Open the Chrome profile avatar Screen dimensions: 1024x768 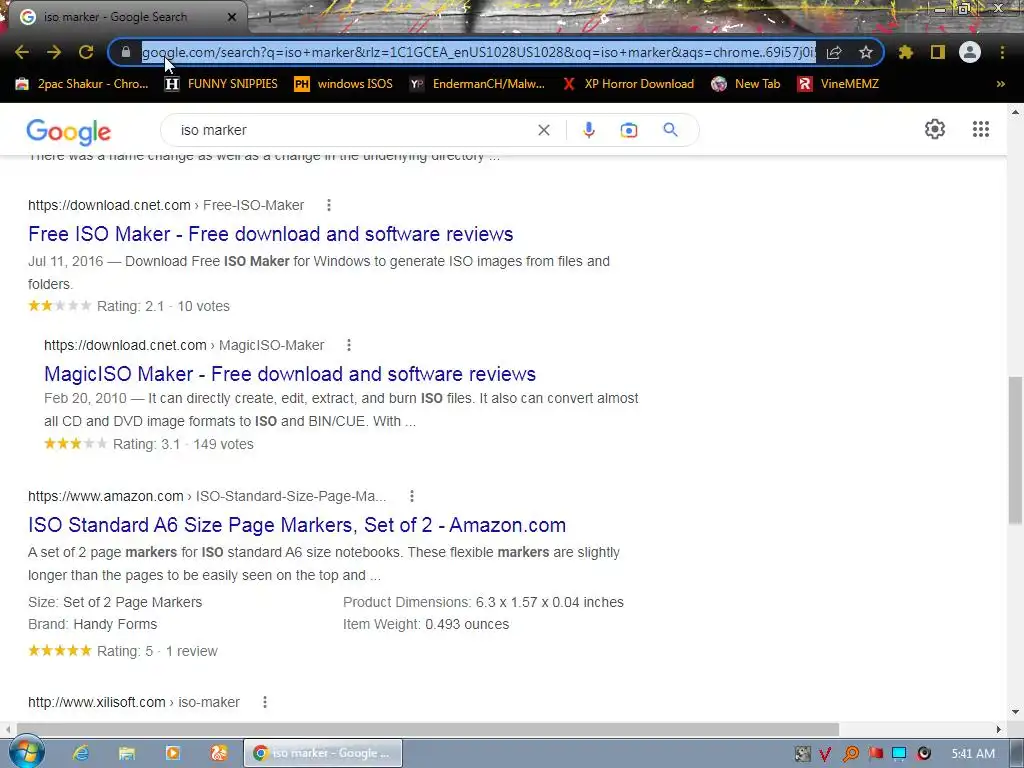(x=970, y=52)
